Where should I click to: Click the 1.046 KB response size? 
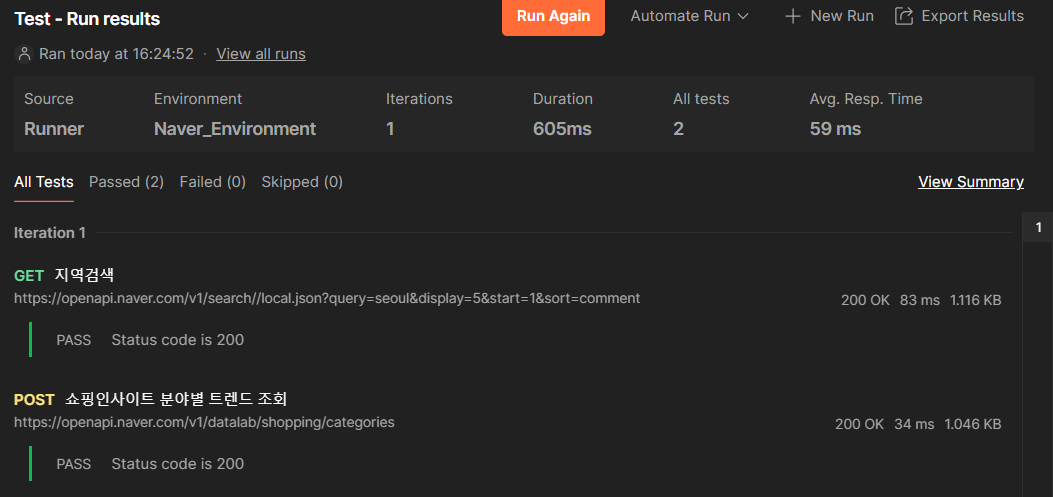972,424
